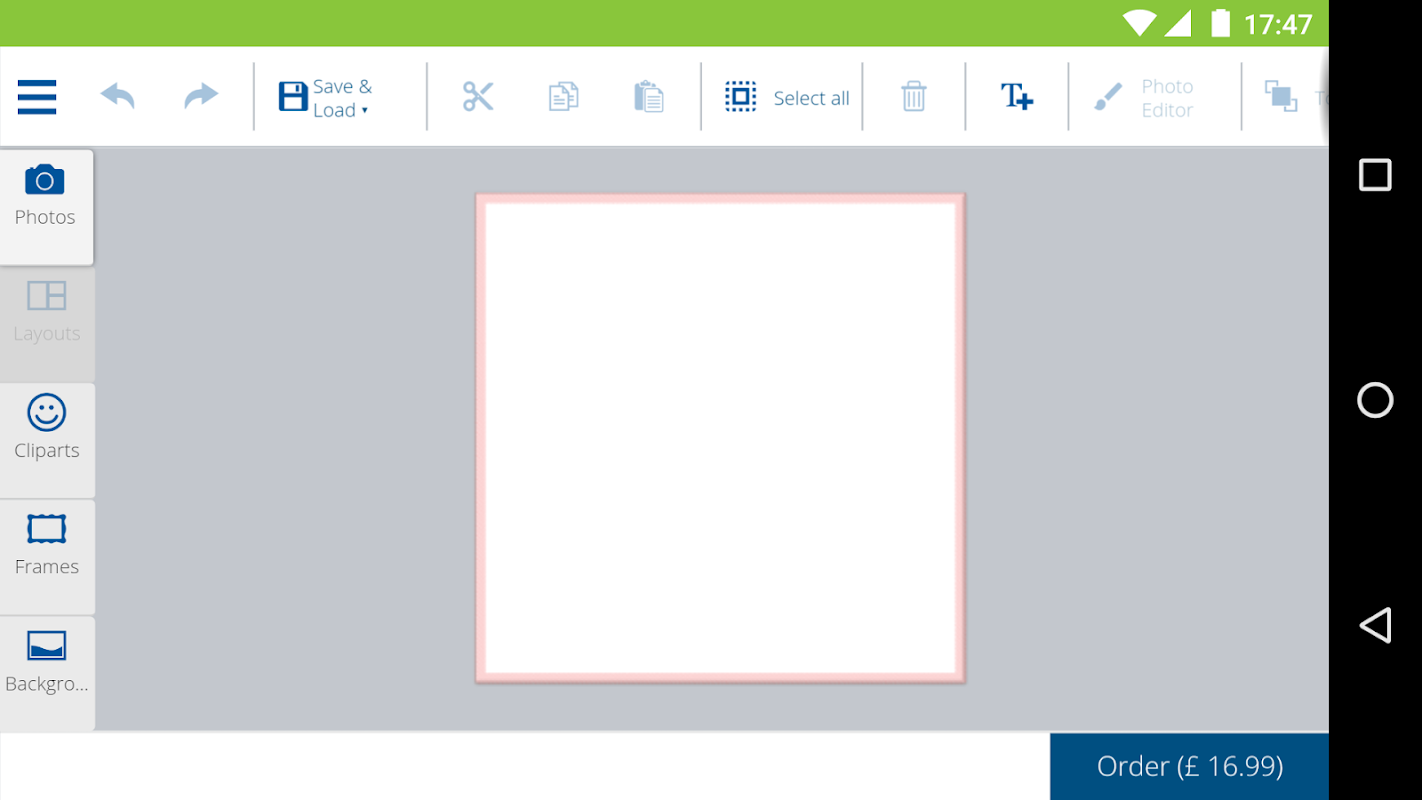
Task: Open the Save & Load dropdown
Action: (x=326, y=98)
